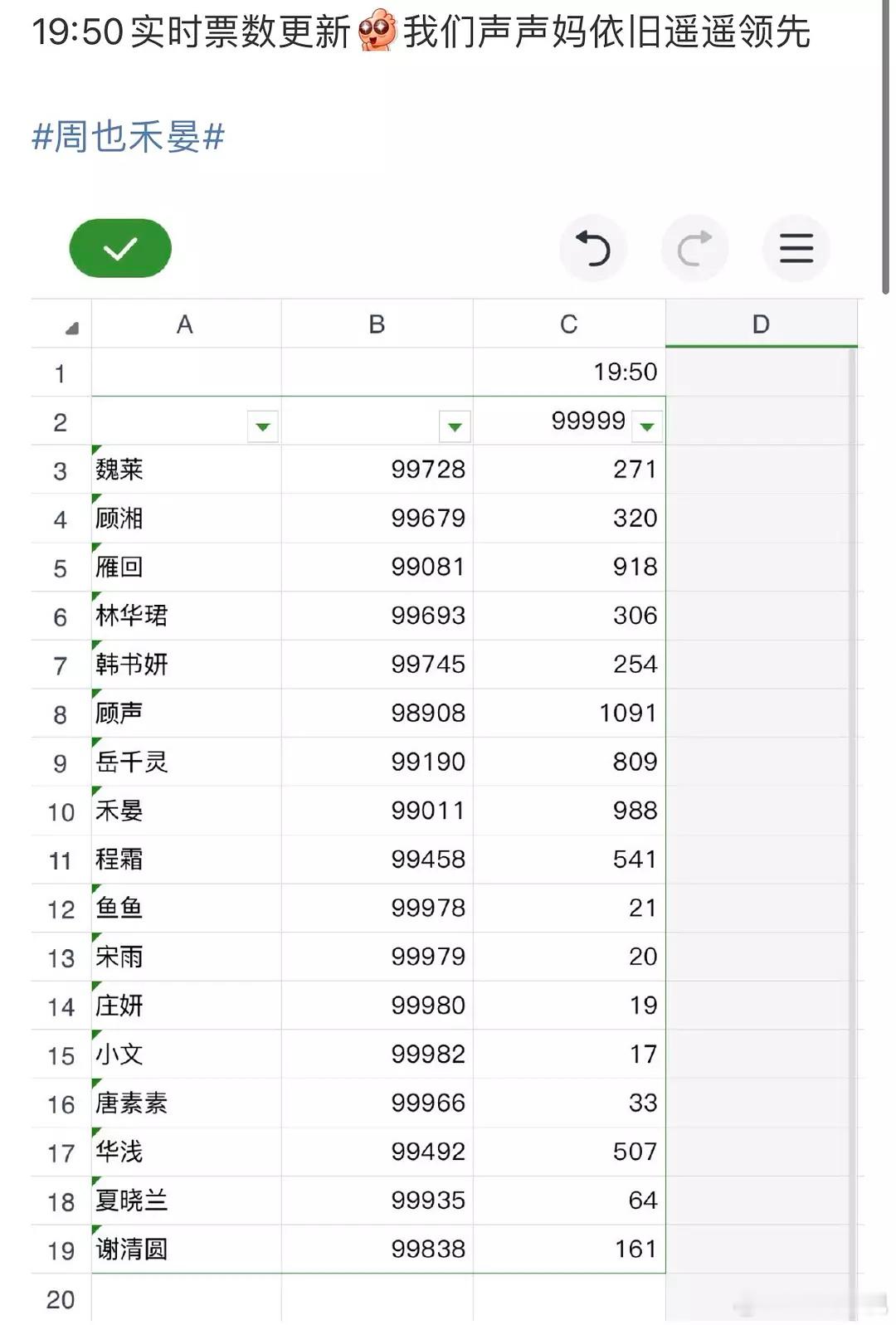Redo the last undone action
The height and width of the screenshot is (1325, 896).
tap(694, 248)
